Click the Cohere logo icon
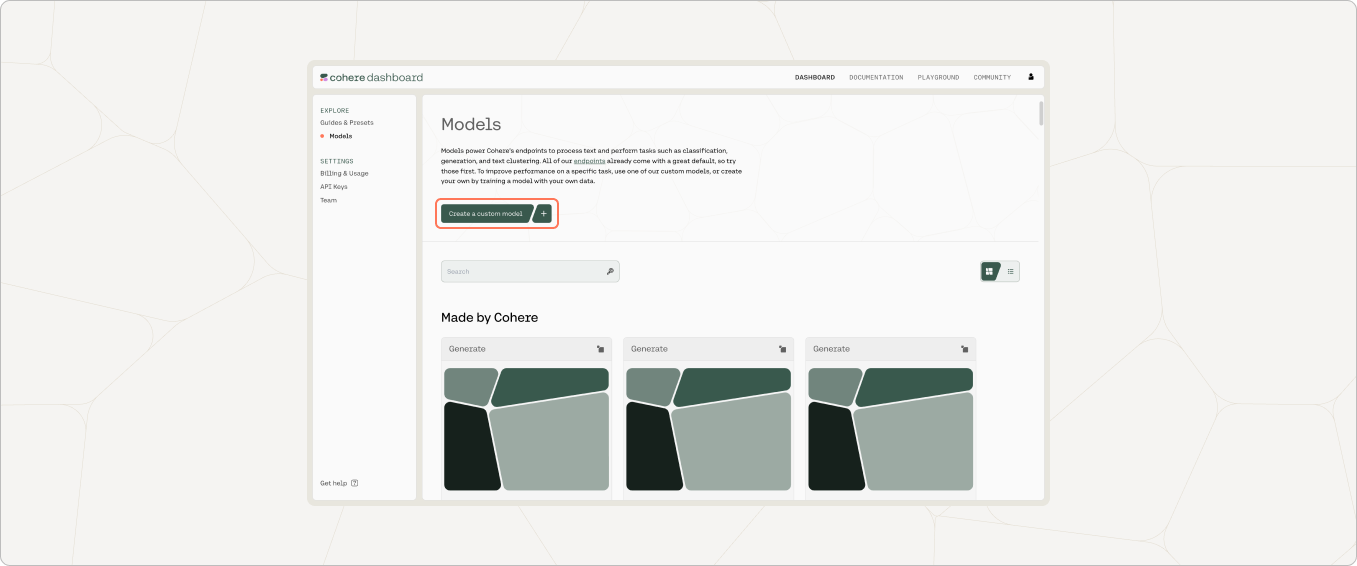 click(x=323, y=77)
